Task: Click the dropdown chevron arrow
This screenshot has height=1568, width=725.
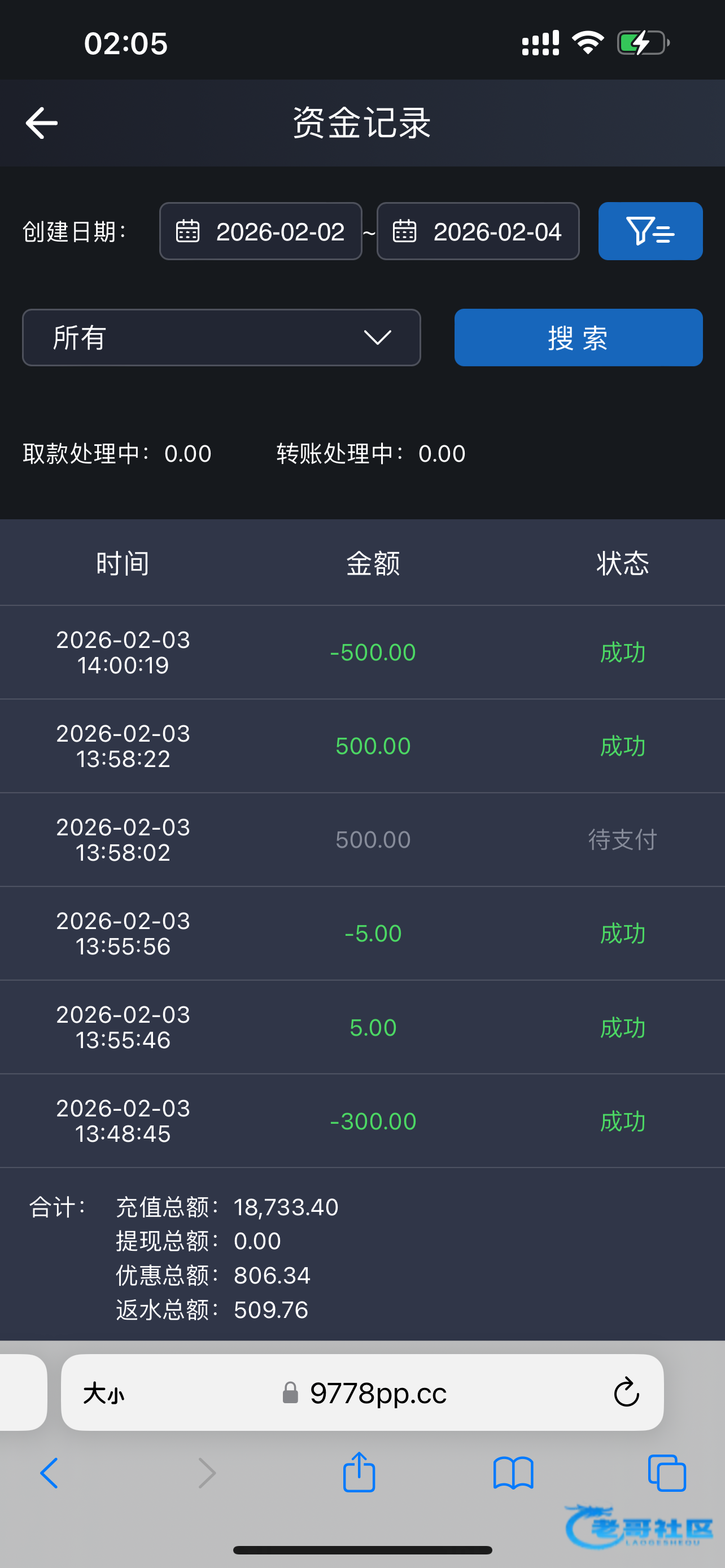Action: click(377, 338)
